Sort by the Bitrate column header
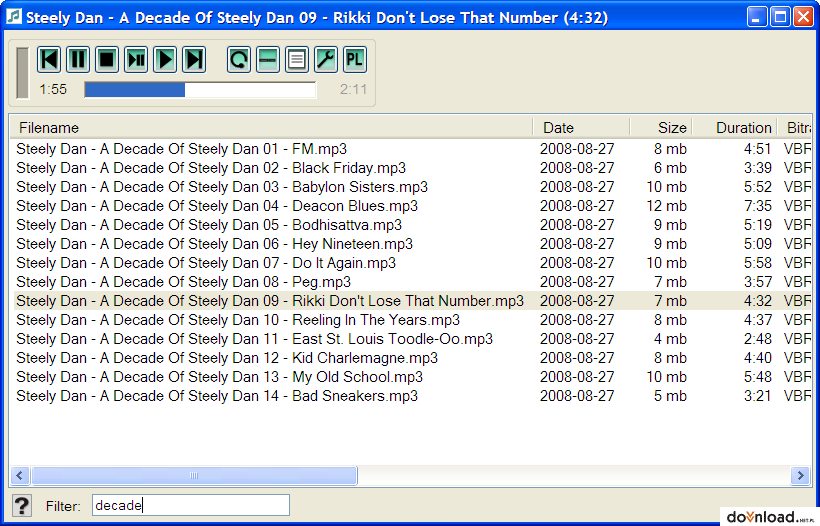The image size is (820, 526). [795, 128]
